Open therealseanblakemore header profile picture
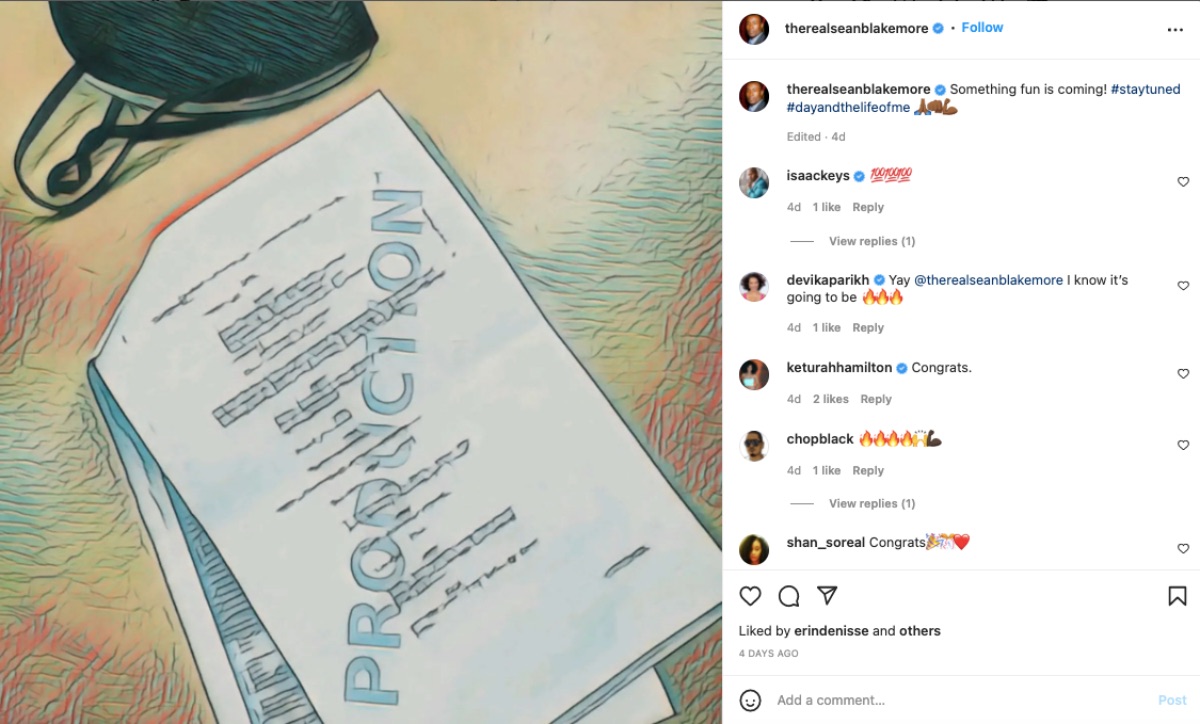The width and height of the screenshot is (1200, 724). [x=754, y=29]
